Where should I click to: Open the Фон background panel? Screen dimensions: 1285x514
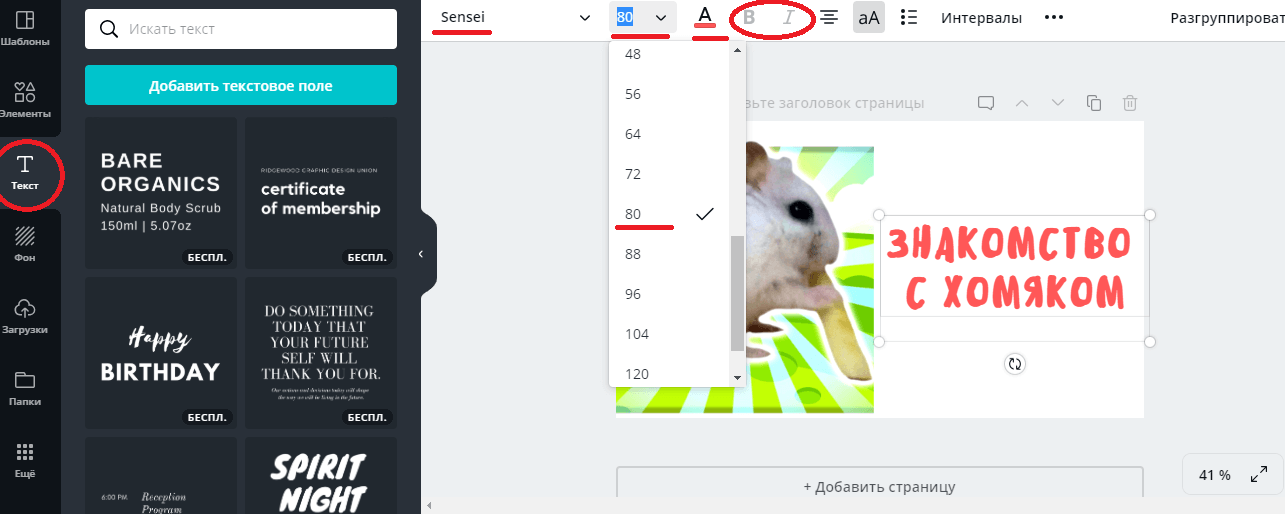coord(26,245)
